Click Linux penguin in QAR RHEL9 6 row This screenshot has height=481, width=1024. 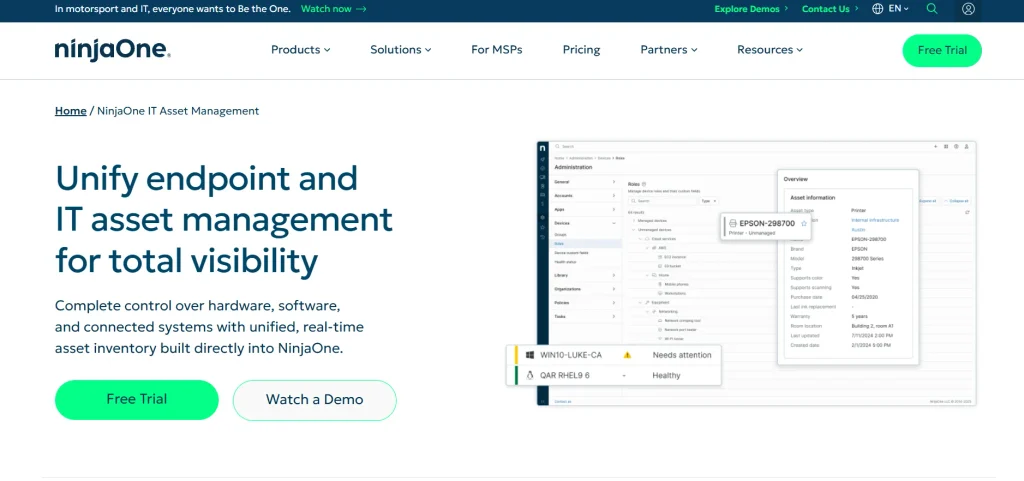530,375
